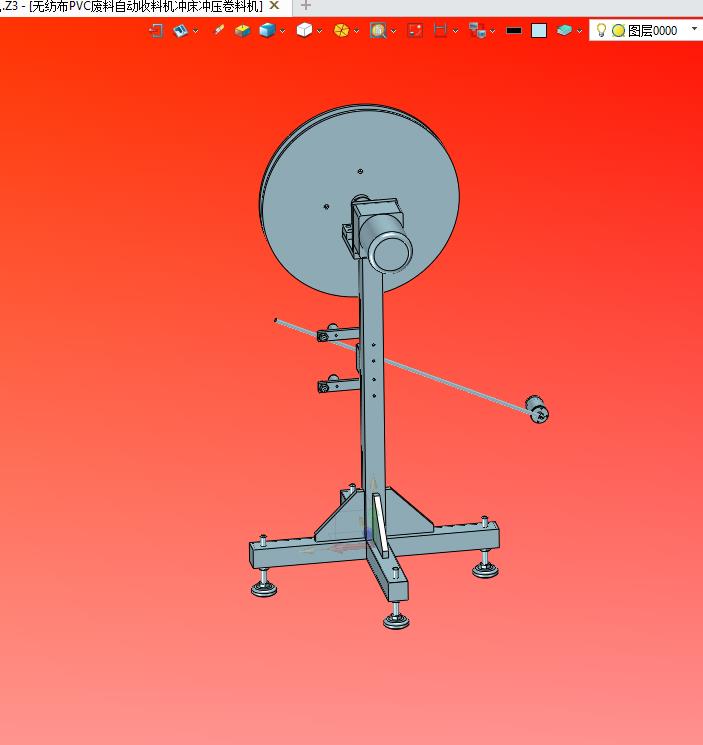Open the 图层0000 layer dropdown
Viewport: 703px width, 745px height.
pos(694,29)
